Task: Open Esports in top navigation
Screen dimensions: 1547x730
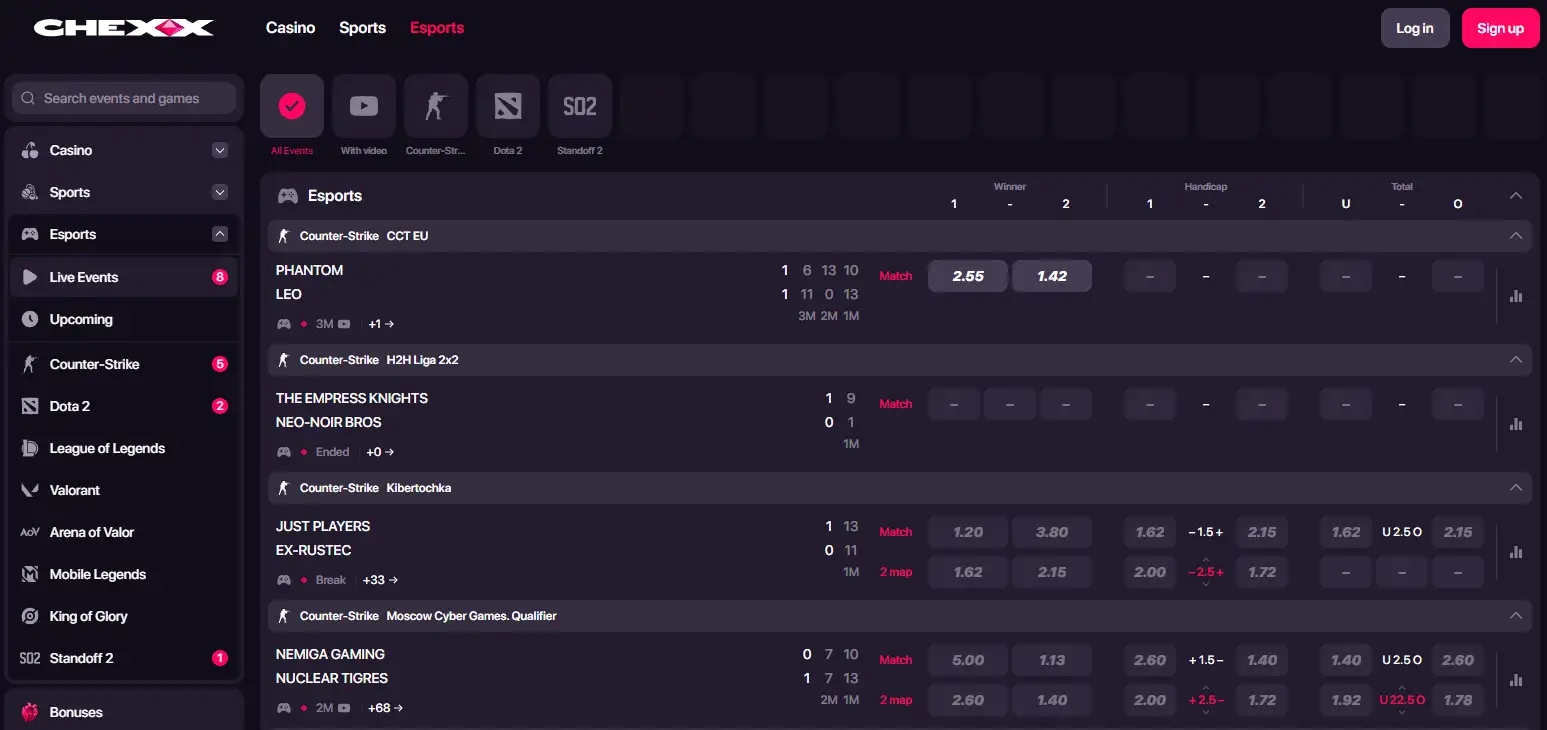Action: (437, 28)
